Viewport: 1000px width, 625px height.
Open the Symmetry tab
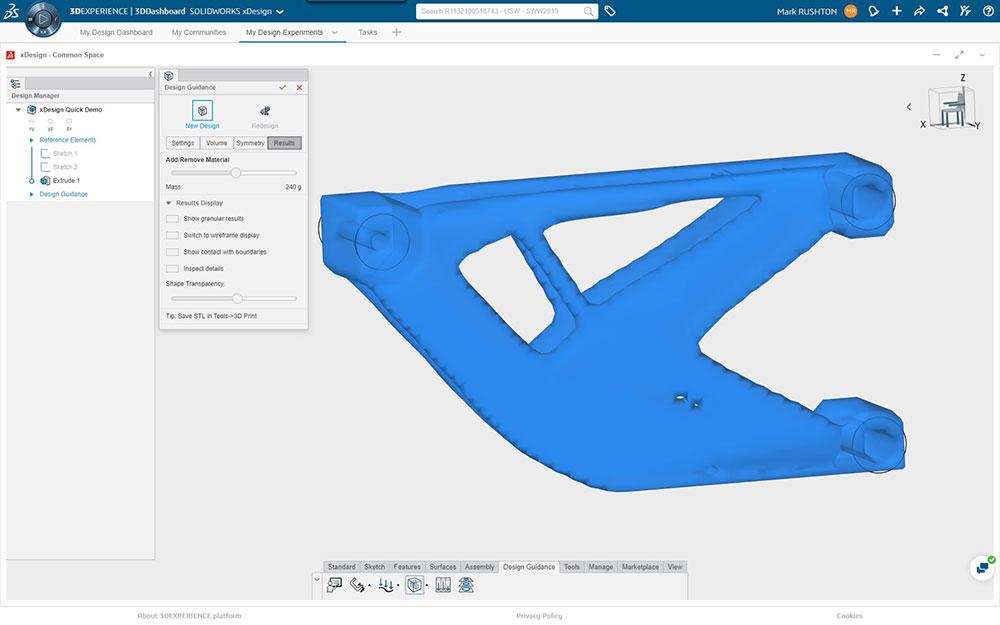click(x=250, y=143)
